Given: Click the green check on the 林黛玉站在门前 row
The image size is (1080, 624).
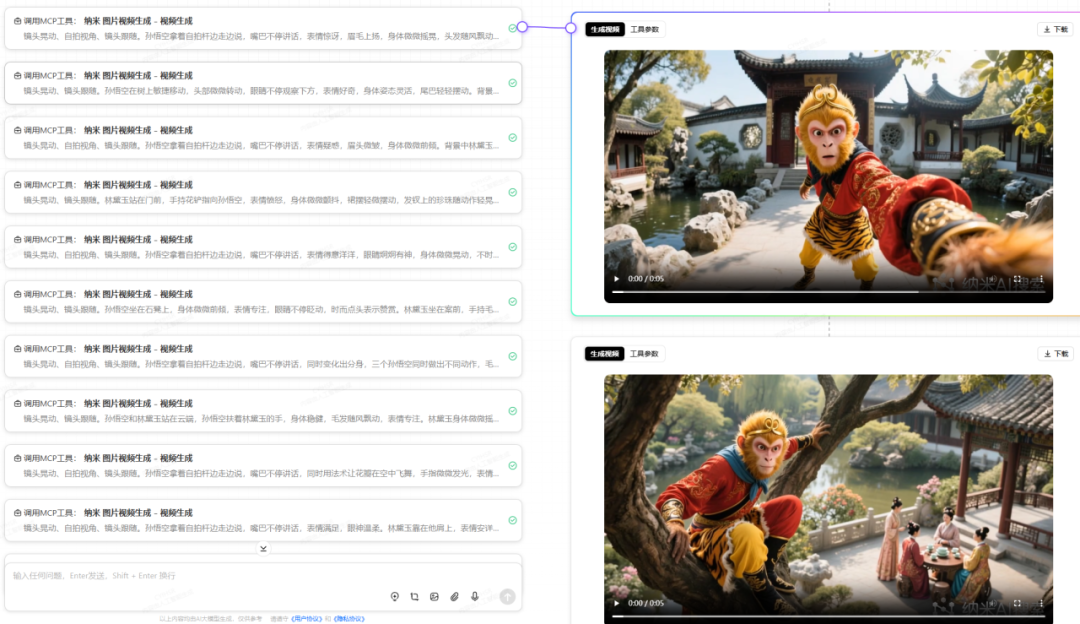Looking at the screenshot, I should (x=512, y=192).
